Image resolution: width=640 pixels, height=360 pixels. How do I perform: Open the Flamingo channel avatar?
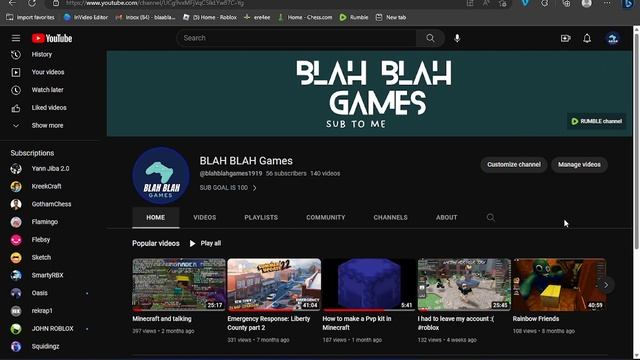[x=16, y=222]
